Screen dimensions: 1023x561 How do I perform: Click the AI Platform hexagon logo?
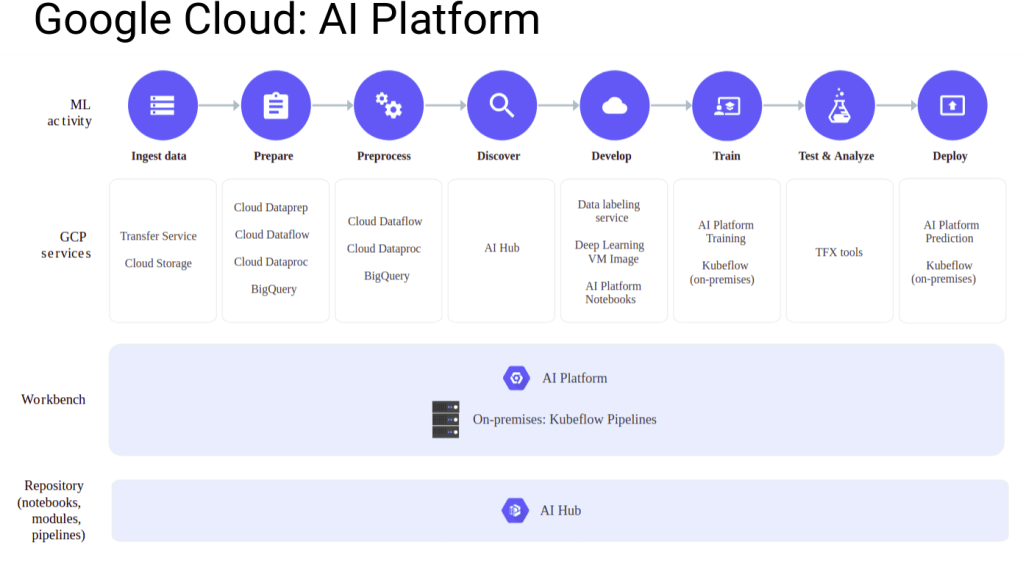click(516, 378)
